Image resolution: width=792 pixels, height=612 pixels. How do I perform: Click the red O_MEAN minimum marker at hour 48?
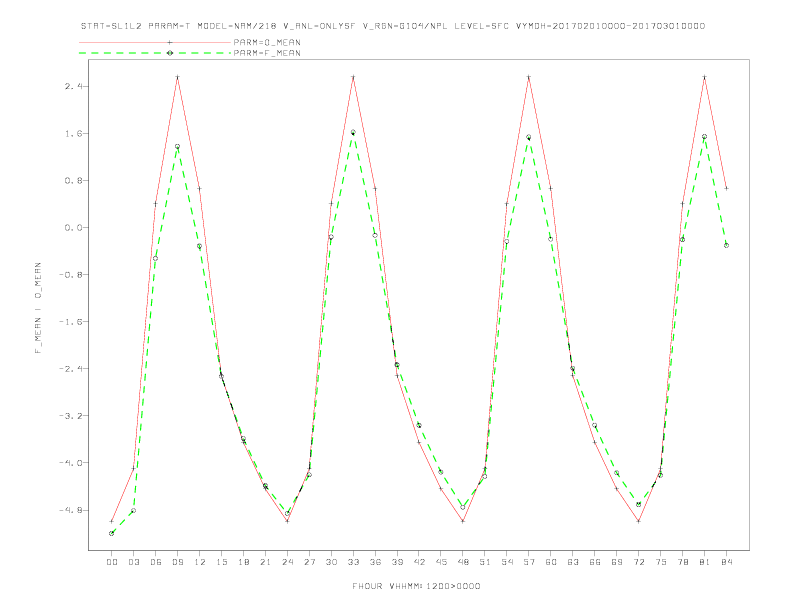[x=463, y=521]
